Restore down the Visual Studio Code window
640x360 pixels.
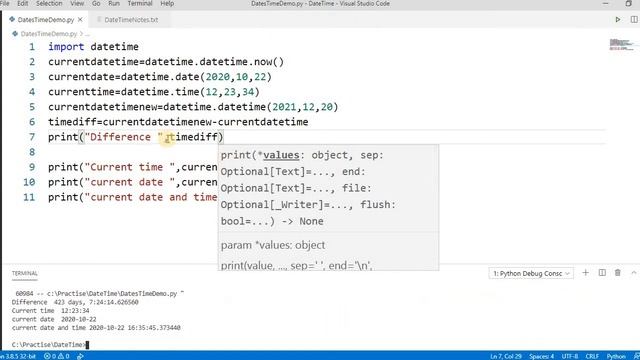tap(629, 4)
